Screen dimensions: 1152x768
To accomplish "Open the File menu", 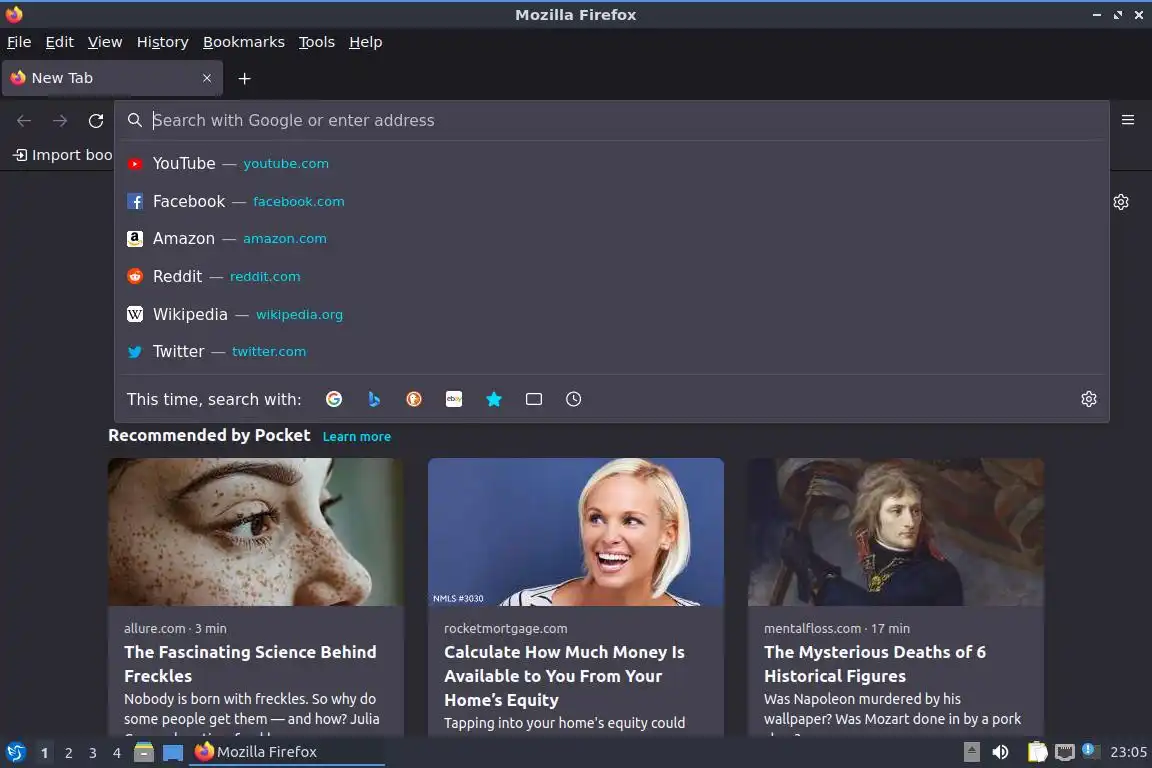I will coord(19,42).
